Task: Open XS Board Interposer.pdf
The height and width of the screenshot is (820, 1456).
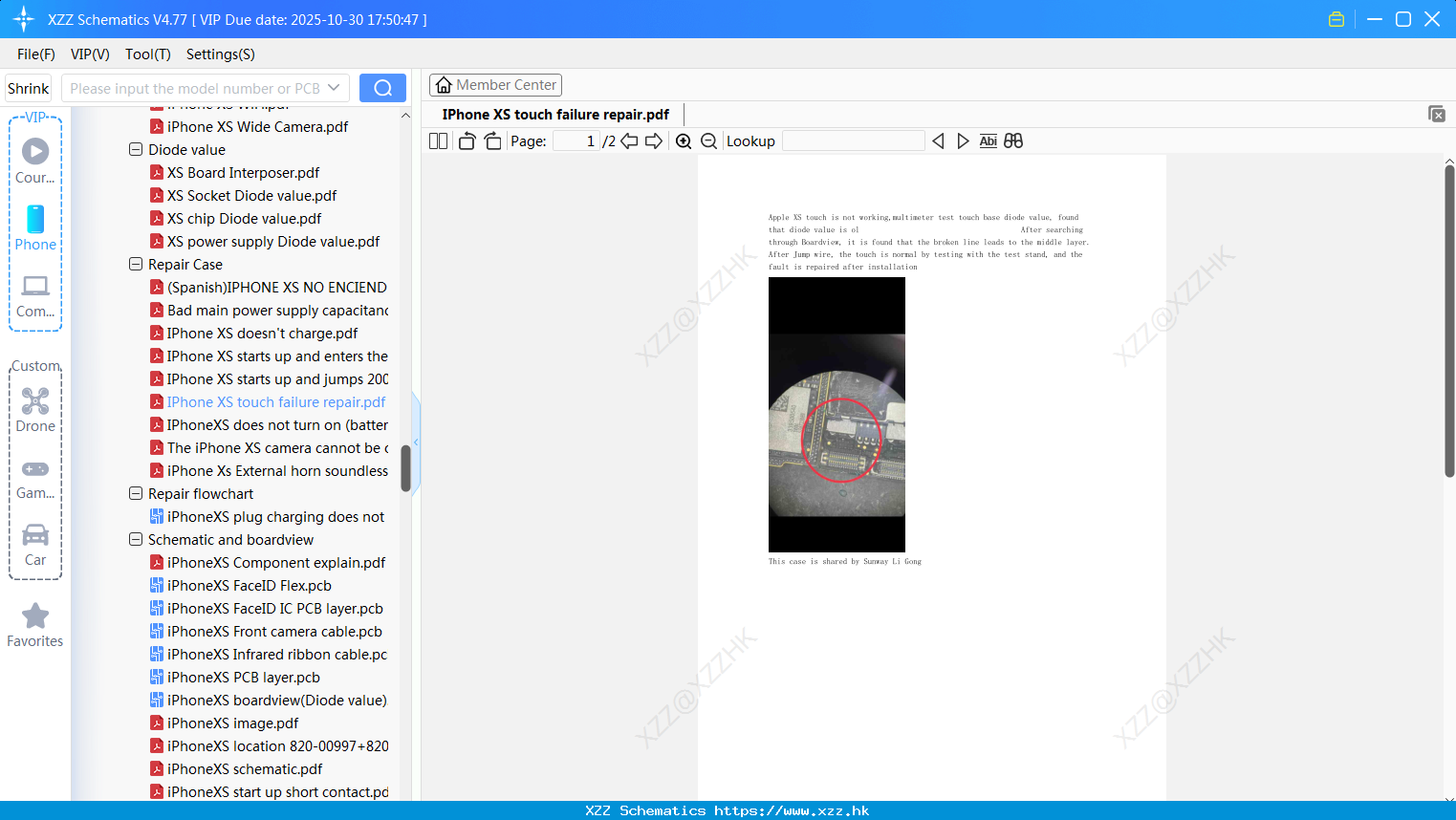Action: (x=243, y=172)
